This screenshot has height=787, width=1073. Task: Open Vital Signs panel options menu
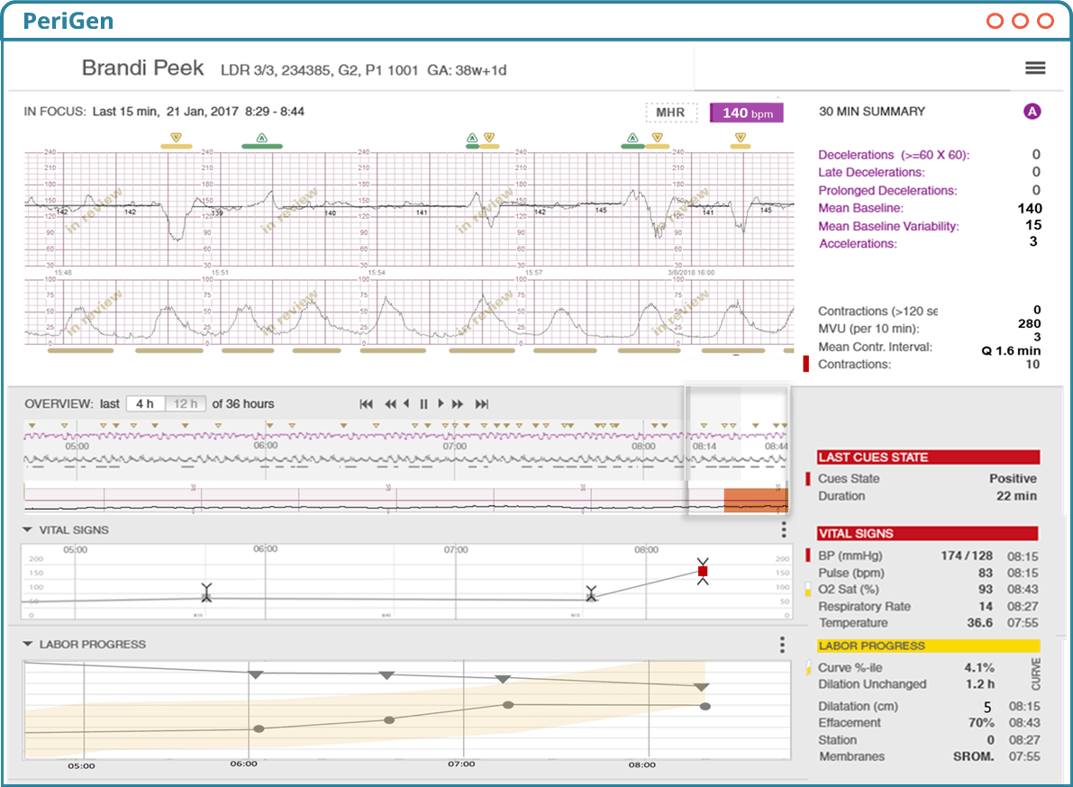click(783, 530)
